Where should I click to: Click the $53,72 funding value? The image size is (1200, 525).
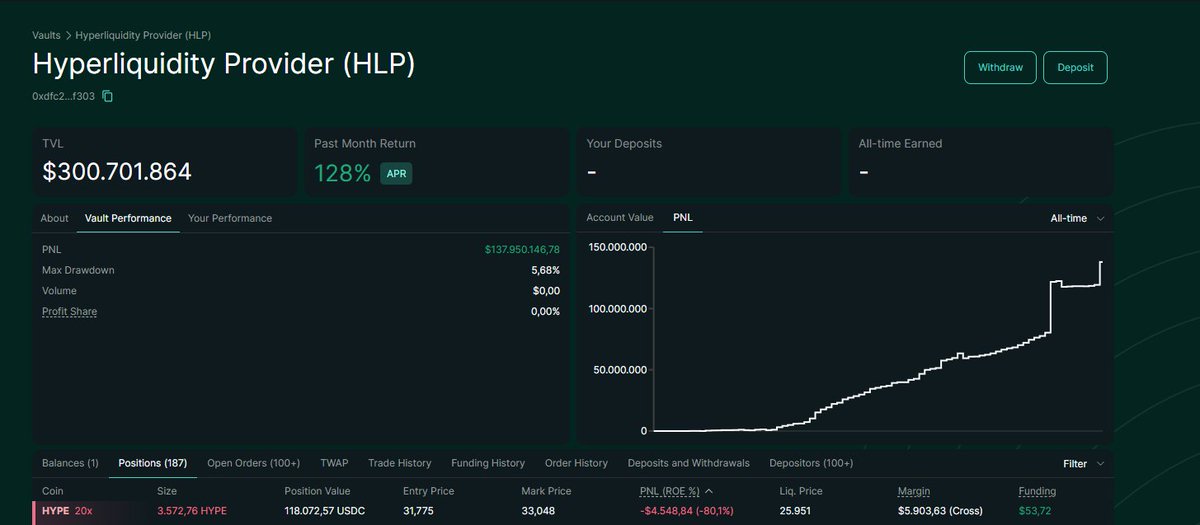[x=1036, y=511]
